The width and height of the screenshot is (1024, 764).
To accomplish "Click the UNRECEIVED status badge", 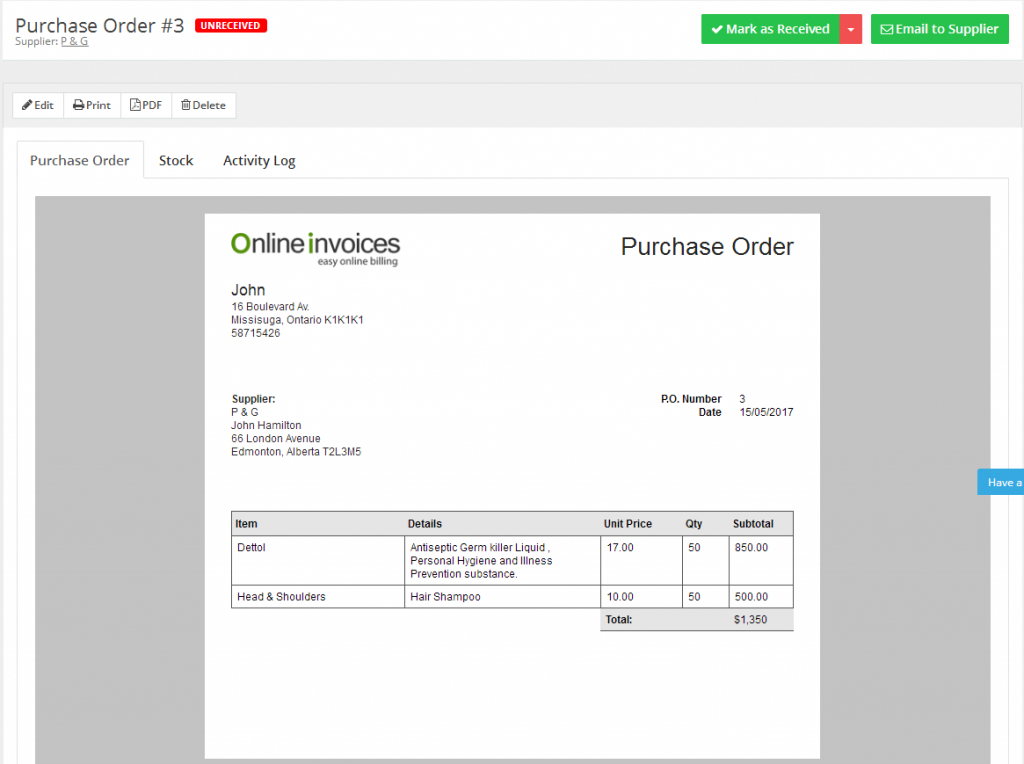I will click(230, 25).
